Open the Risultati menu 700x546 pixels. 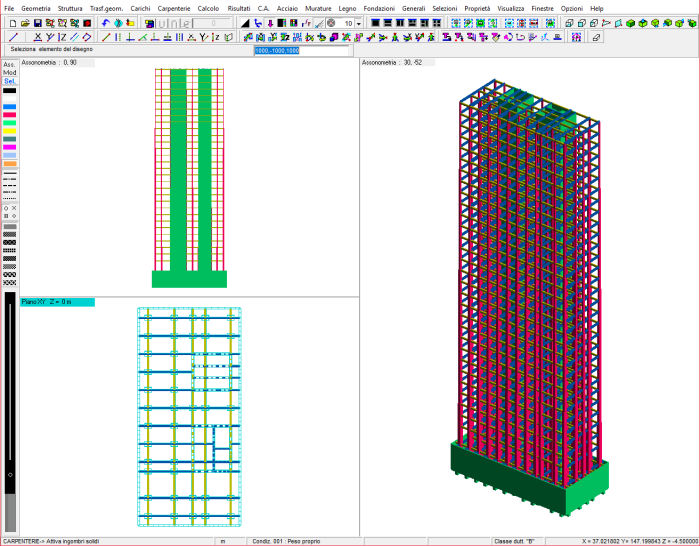point(239,8)
